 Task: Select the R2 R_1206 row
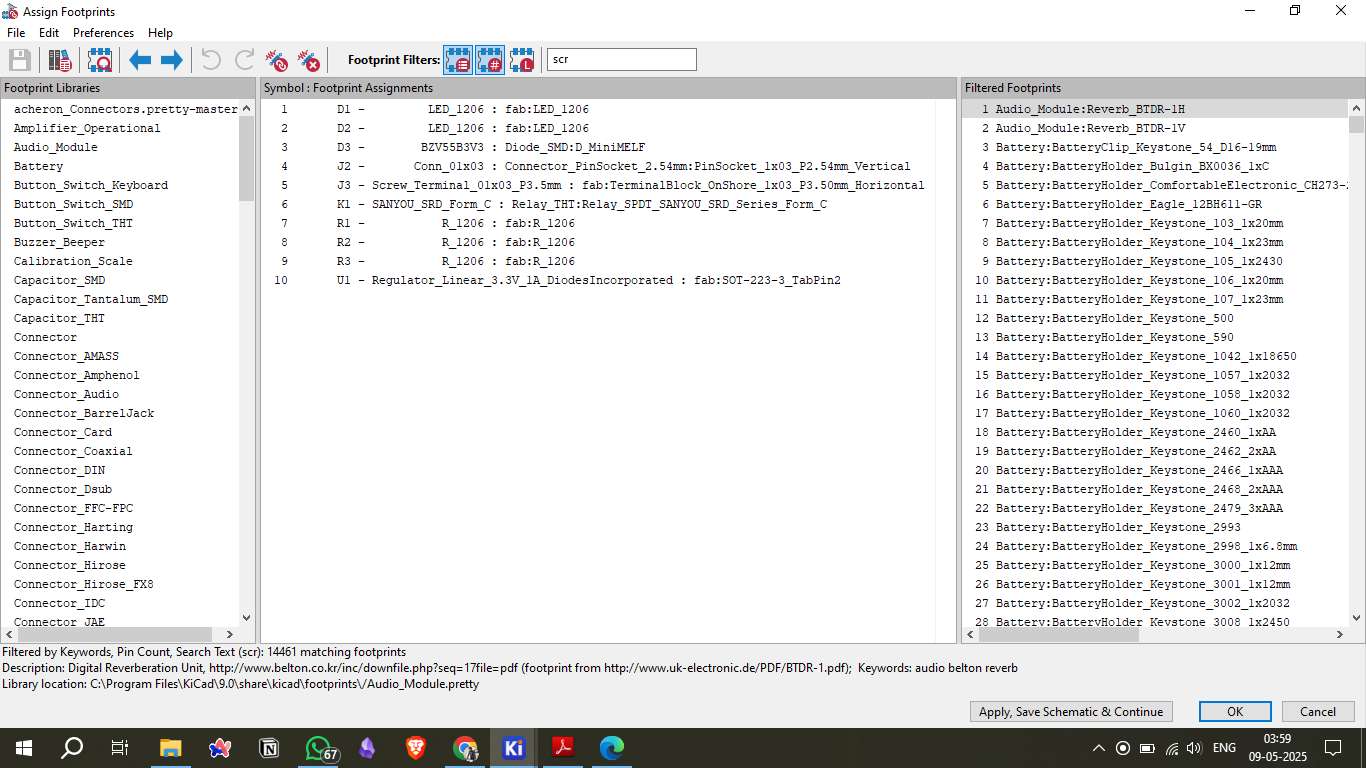(x=598, y=242)
